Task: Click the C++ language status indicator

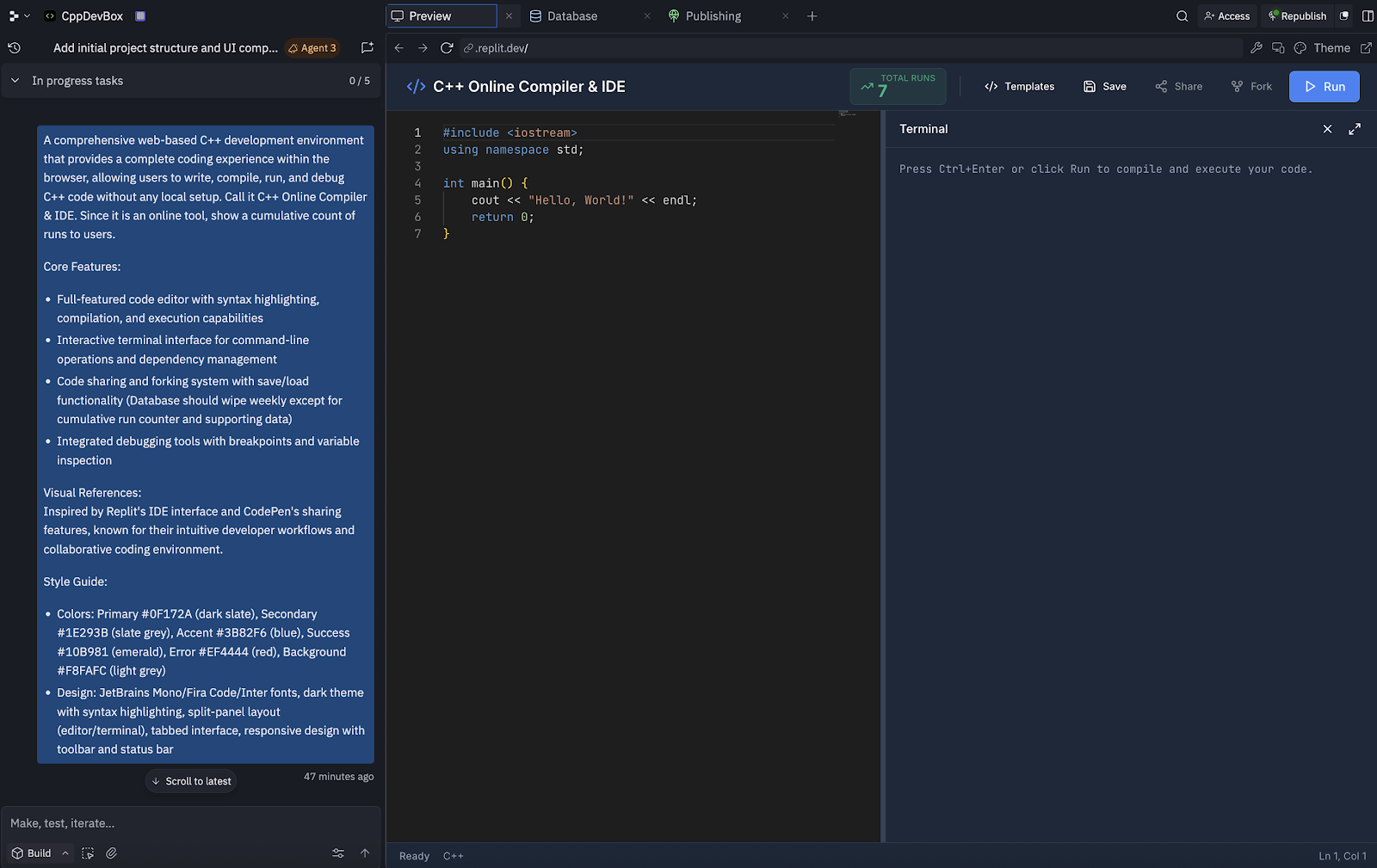Action: [454, 856]
